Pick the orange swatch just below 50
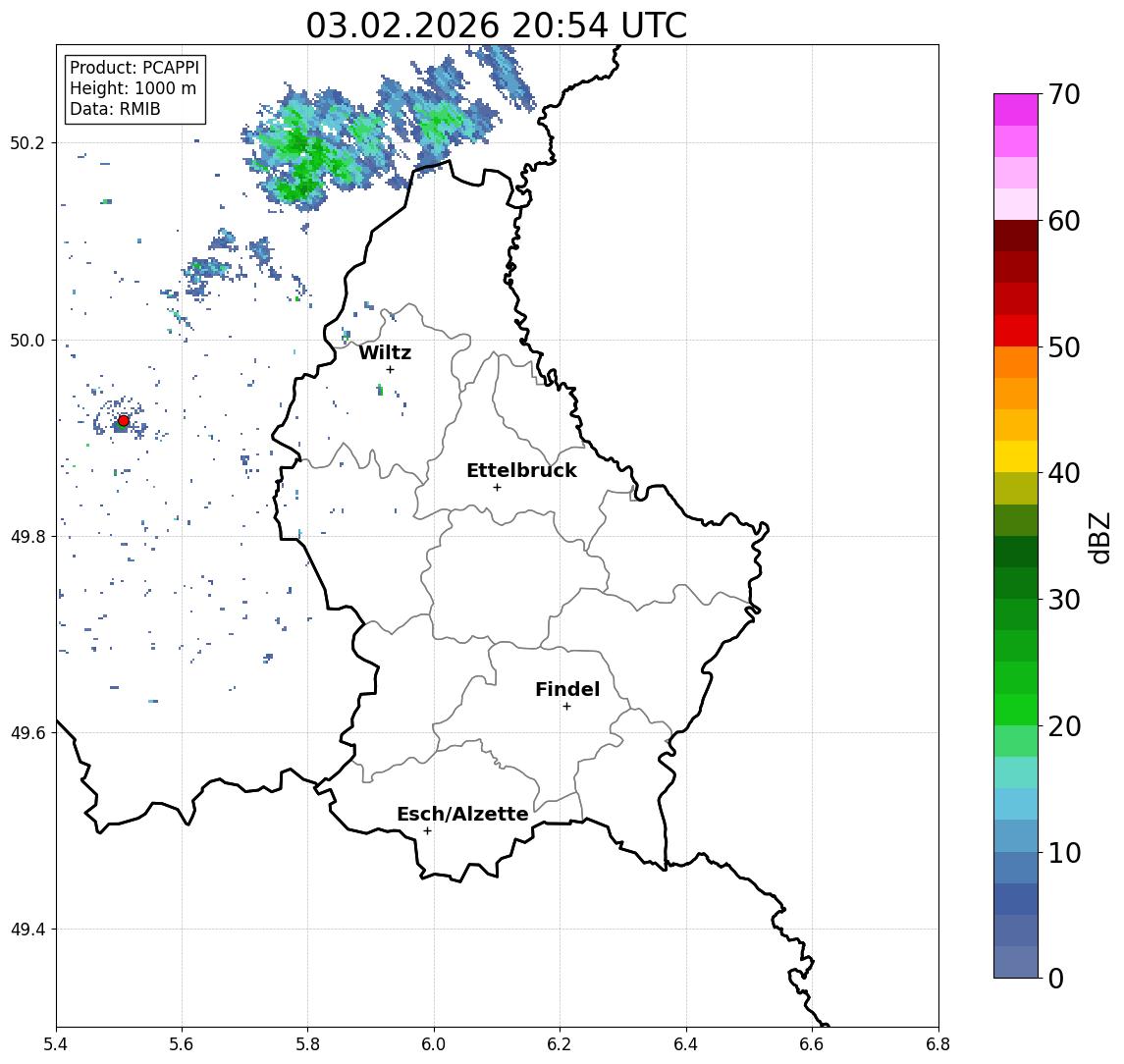 [1016, 362]
